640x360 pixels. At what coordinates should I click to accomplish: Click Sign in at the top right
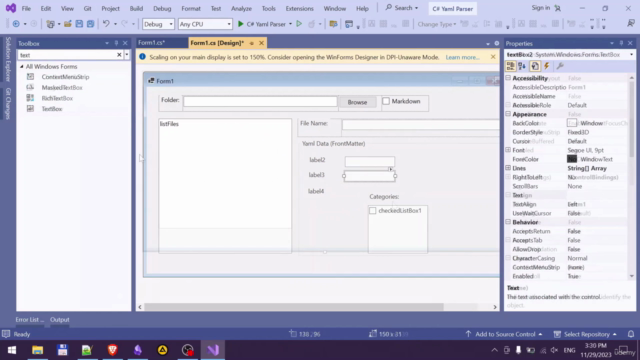(541, 8)
